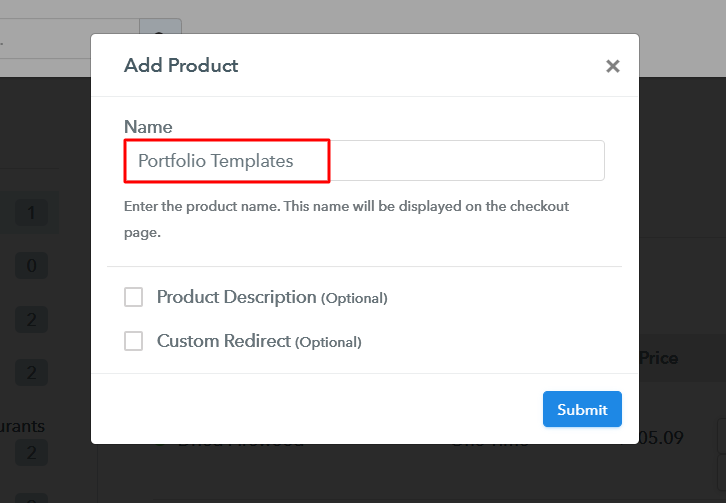Click the Name input containing Portfolio Templates
This screenshot has height=503, width=726.
pos(364,161)
